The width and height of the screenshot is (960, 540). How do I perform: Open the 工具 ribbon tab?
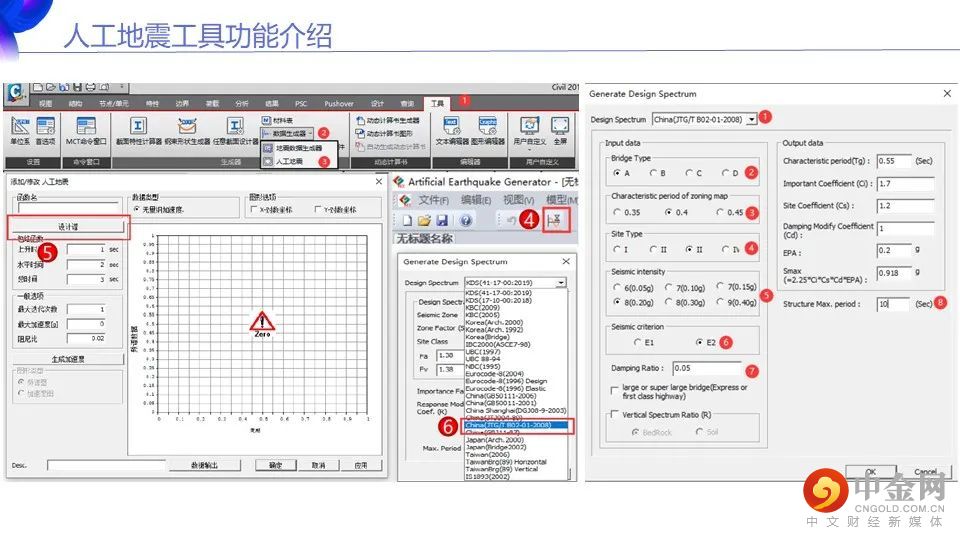coord(437,103)
